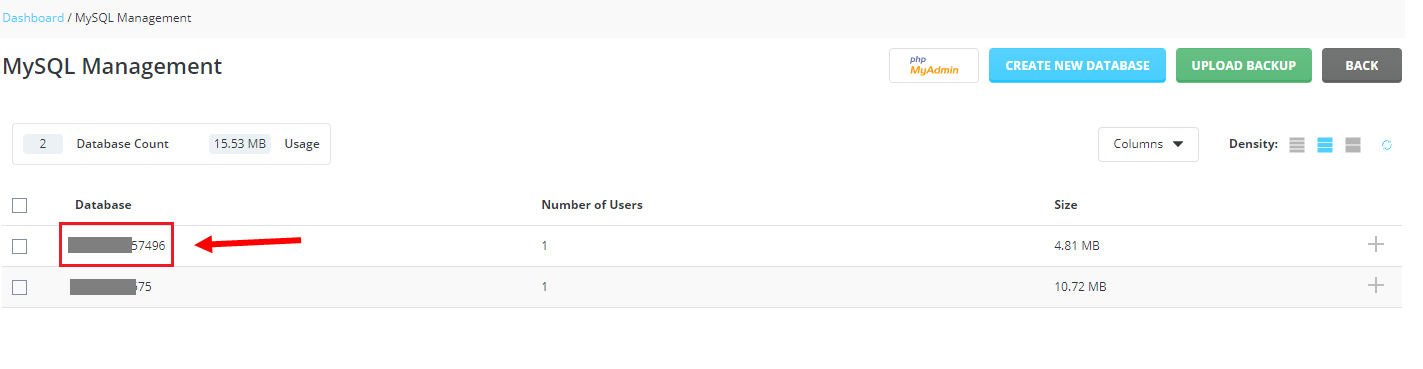The width and height of the screenshot is (1423, 369).
Task: Open the database name ending in 57496
Action: pyautogui.click(x=117, y=245)
